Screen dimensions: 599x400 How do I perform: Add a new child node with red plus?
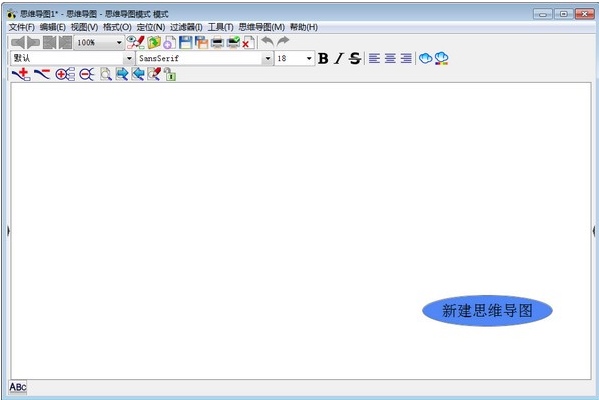pos(21,74)
